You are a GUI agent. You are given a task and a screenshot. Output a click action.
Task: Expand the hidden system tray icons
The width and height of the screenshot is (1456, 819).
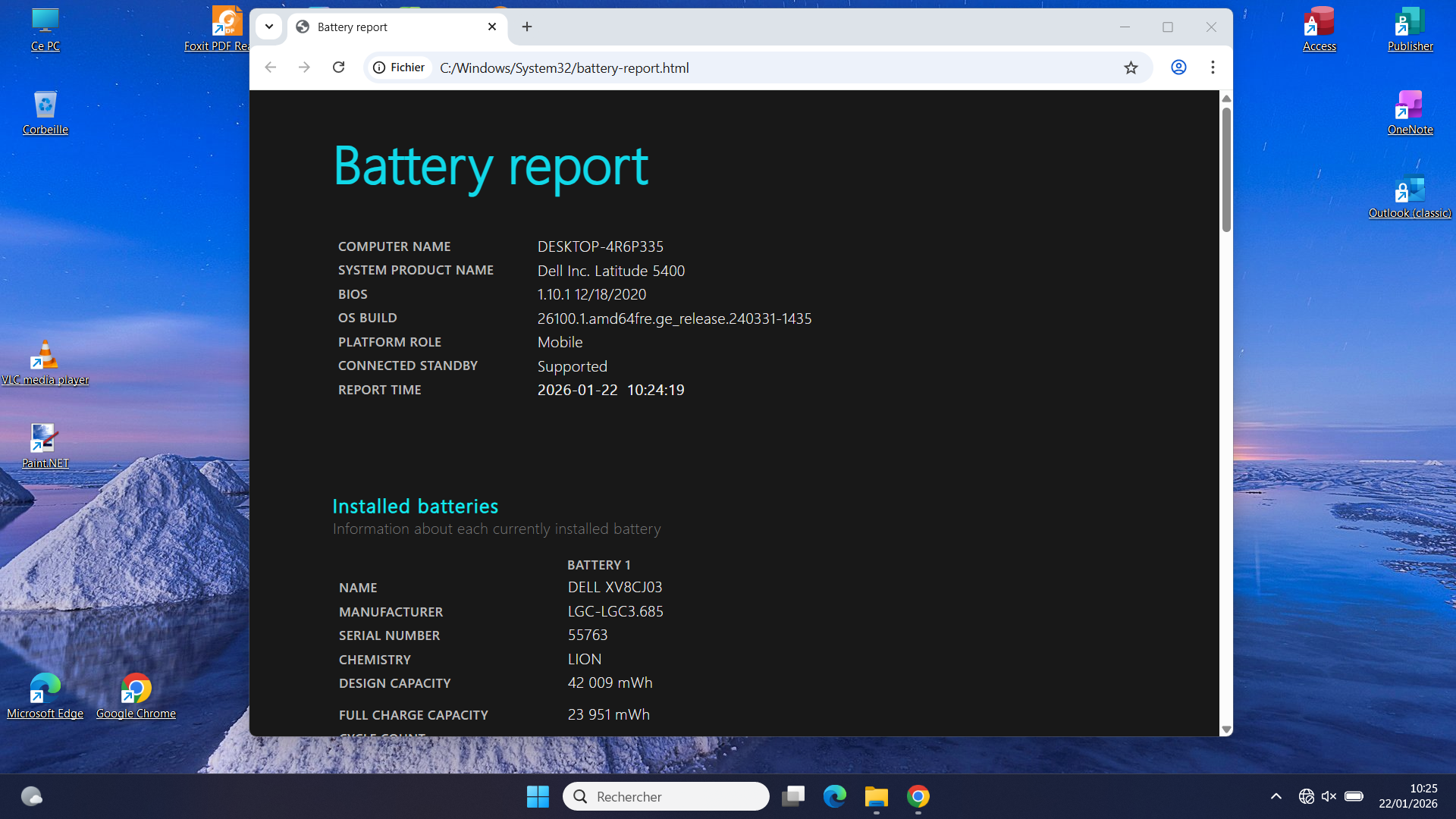1276,796
